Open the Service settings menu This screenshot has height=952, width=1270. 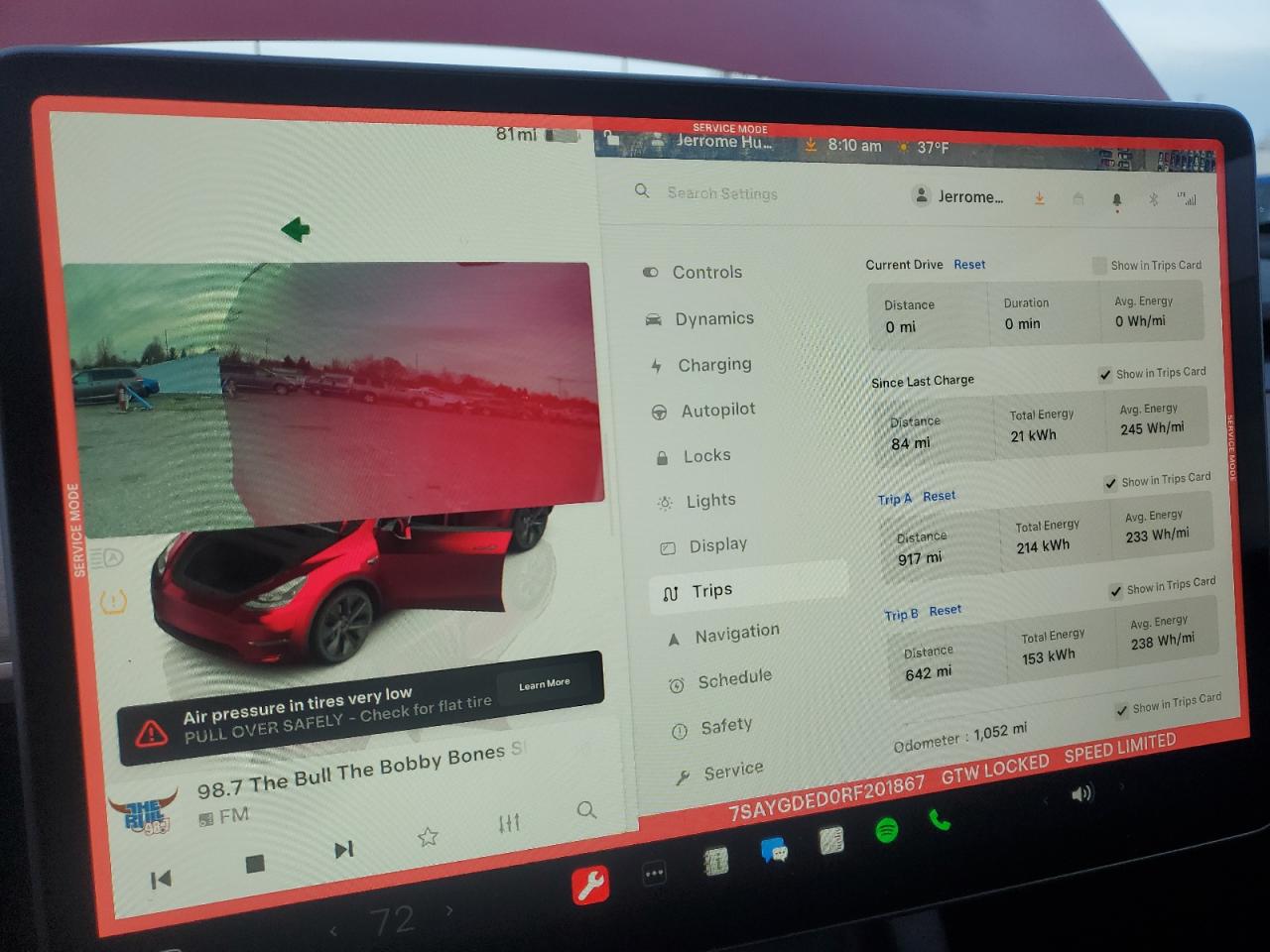click(x=719, y=772)
